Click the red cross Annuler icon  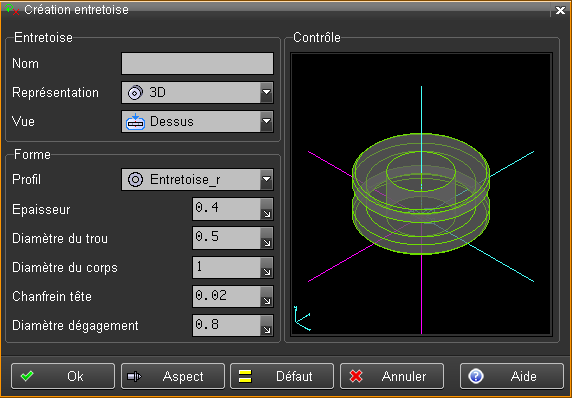[x=356, y=376]
